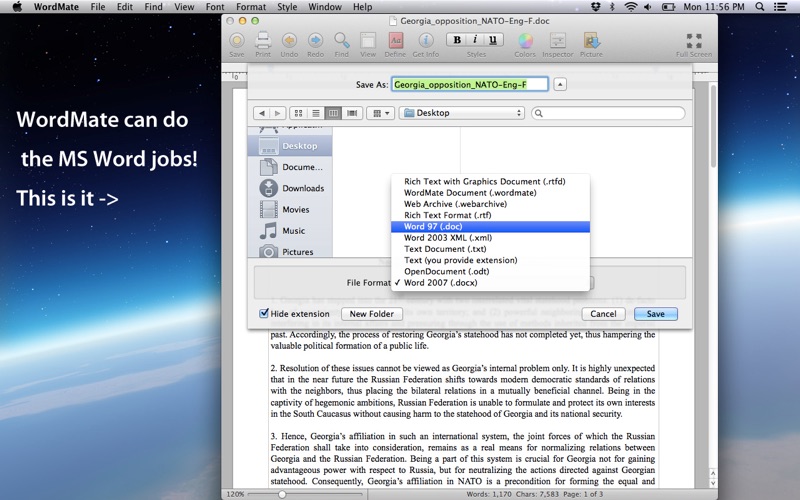Viewport: 800px width, 500px height.
Task: Click the New Folder button
Action: (x=371, y=314)
